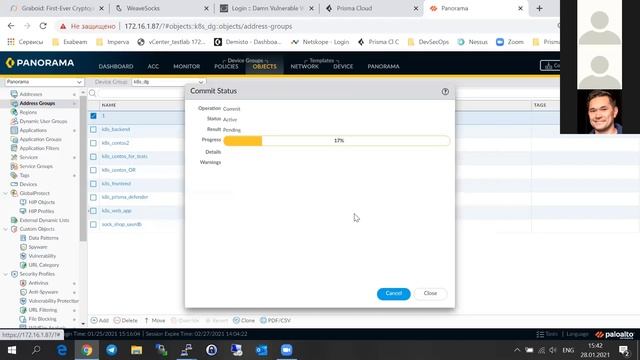The height and width of the screenshot is (360, 640).
Task: Check the k8s_contos_OR row checkbox
Action: click(x=93, y=170)
